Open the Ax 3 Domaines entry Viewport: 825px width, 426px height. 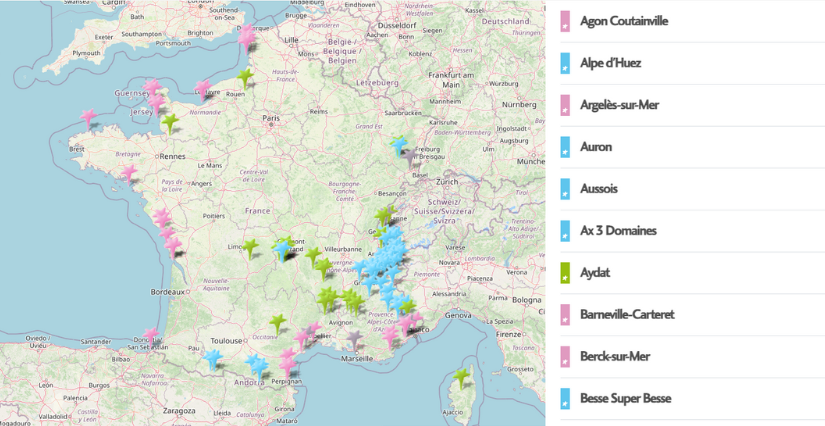[x=618, y=231]
